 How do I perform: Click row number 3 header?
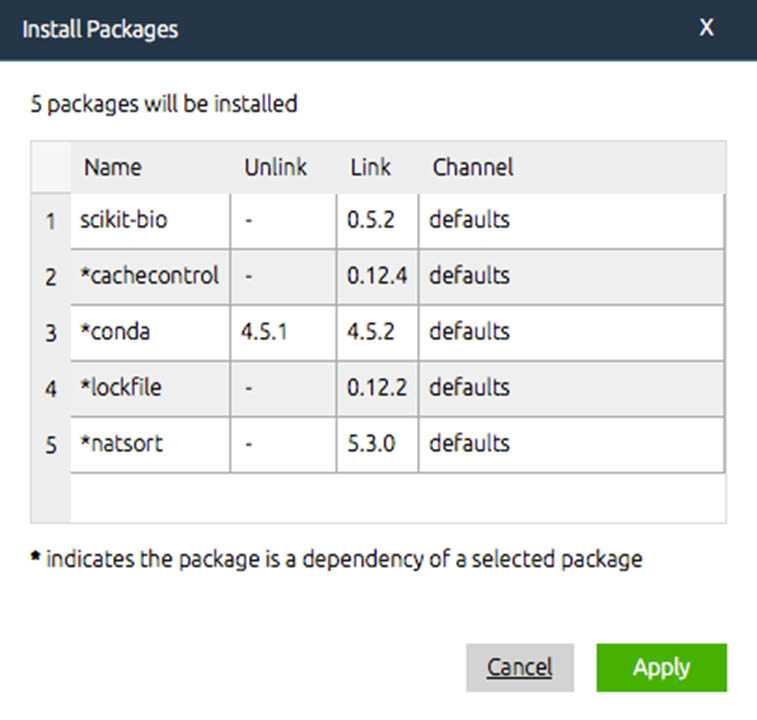pyautogui.click(x=51, y=333)
